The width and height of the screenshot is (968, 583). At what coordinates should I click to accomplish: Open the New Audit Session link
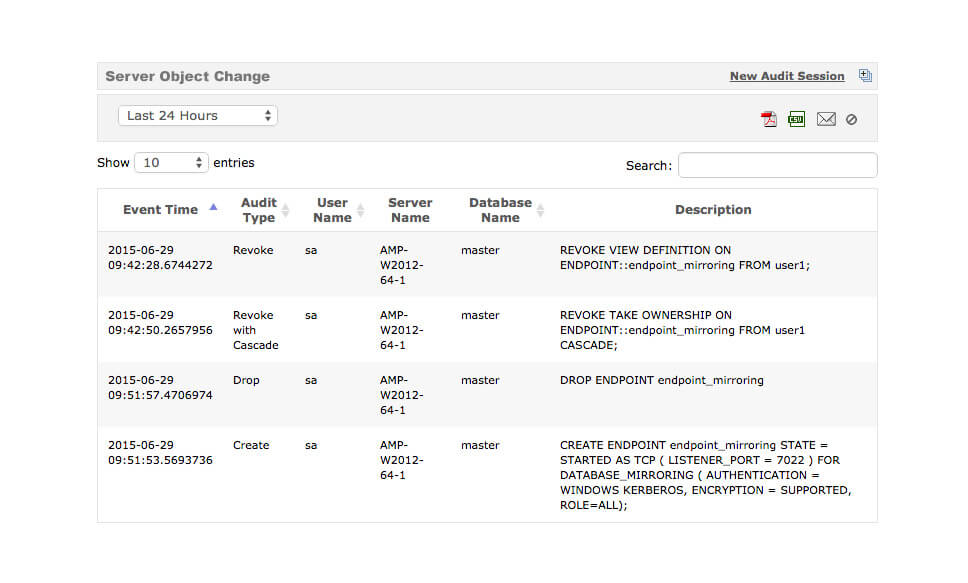pyautogui.click(x=787, y=76)
